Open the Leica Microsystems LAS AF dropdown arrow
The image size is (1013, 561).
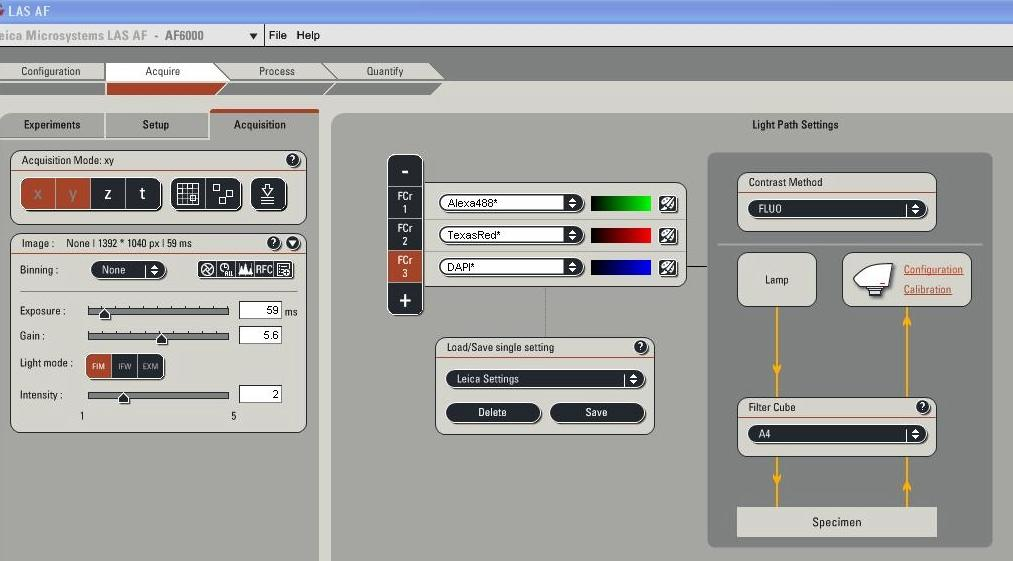[253, 36]
